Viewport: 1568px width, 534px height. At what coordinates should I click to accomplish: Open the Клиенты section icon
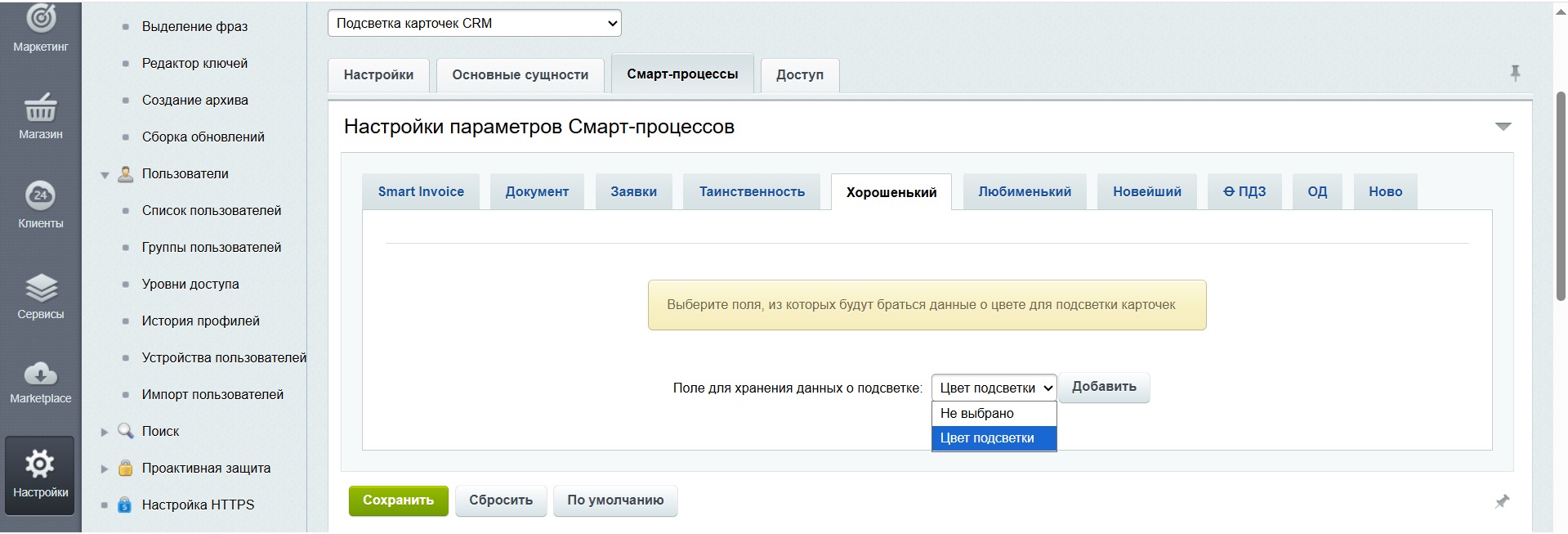coord(40,195)
